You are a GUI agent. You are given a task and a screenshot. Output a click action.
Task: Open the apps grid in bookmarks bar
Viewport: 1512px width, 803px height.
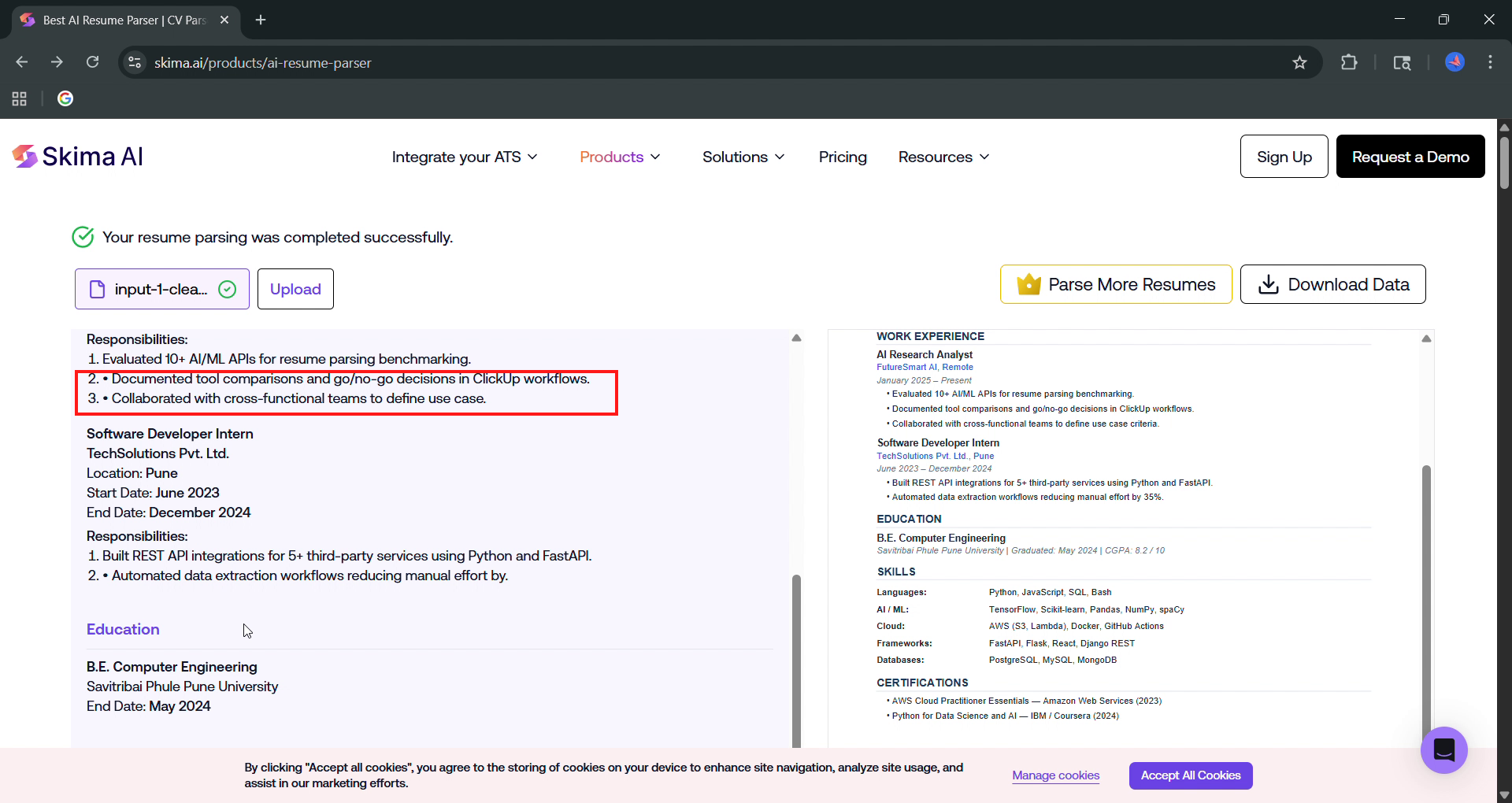pos(20,98)
